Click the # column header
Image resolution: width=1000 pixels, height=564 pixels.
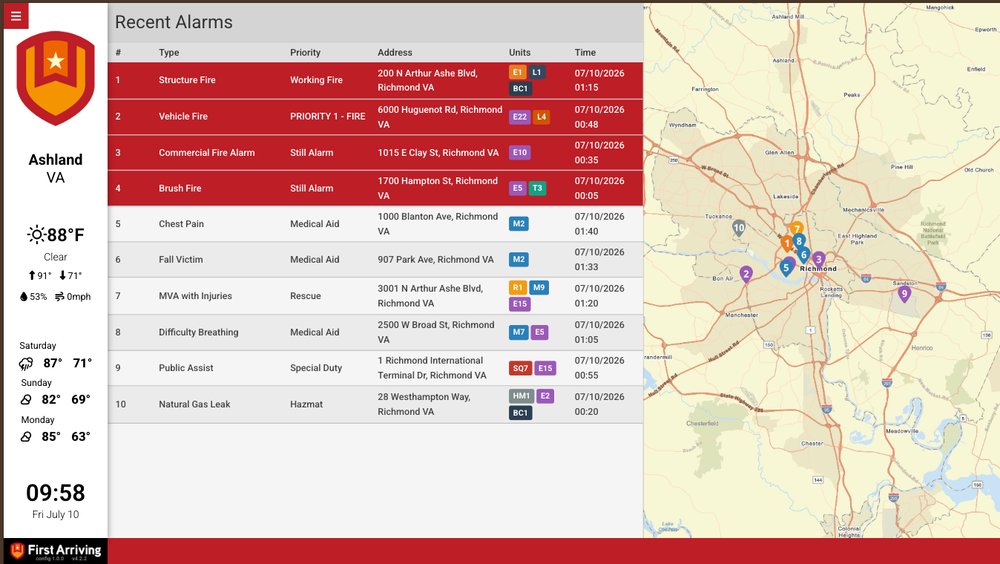pos(118,52)
